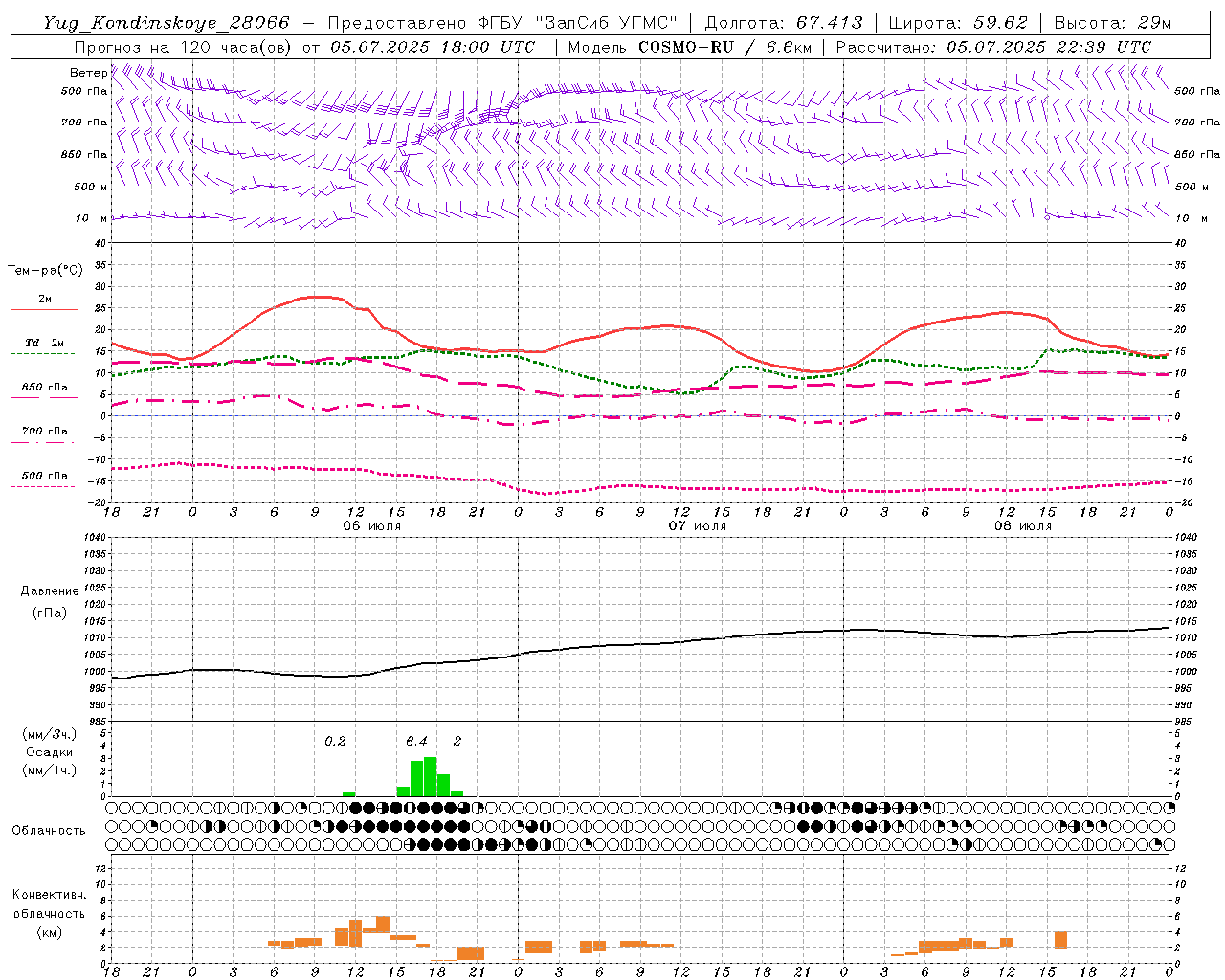Click the 500 гПа temperature legend entry
The width and height of the screenshot is (1225, 980).
(x=44, y=476)
